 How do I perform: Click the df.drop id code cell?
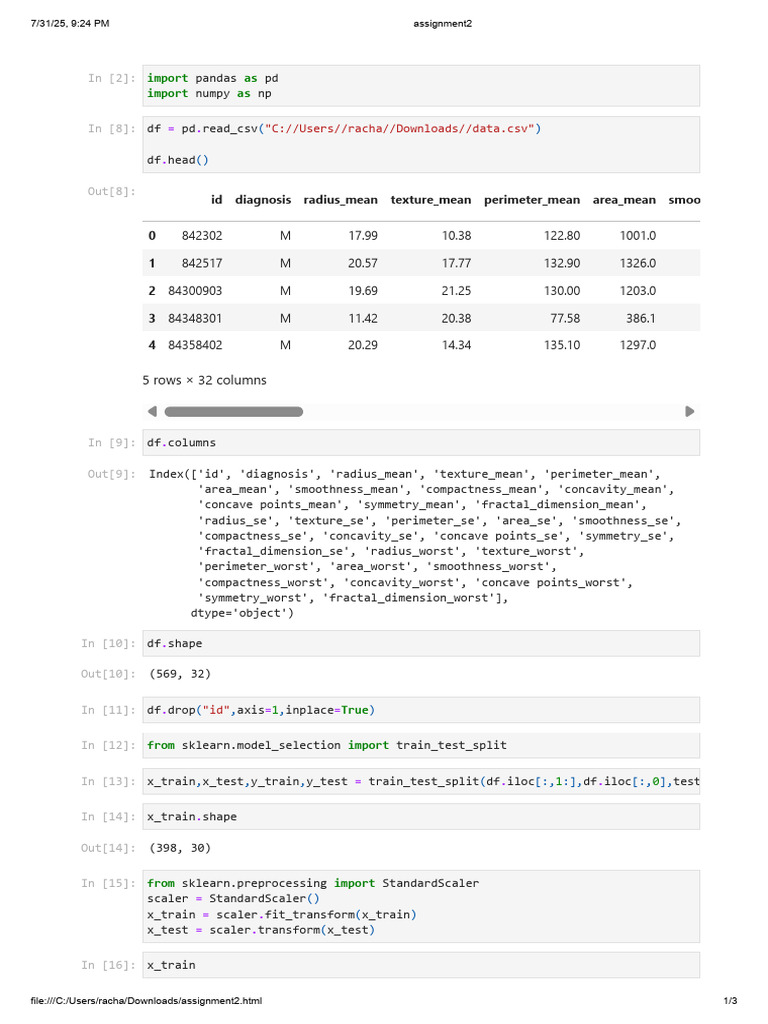tap(421, 710)
